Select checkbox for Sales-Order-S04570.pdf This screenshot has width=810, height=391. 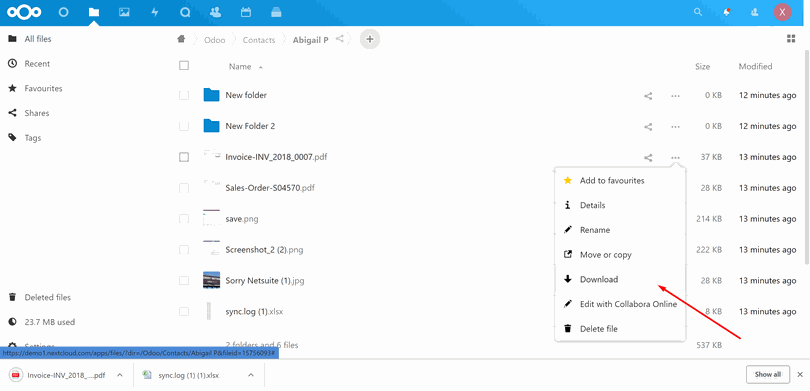pyautogui.click(x=184, y=188)
